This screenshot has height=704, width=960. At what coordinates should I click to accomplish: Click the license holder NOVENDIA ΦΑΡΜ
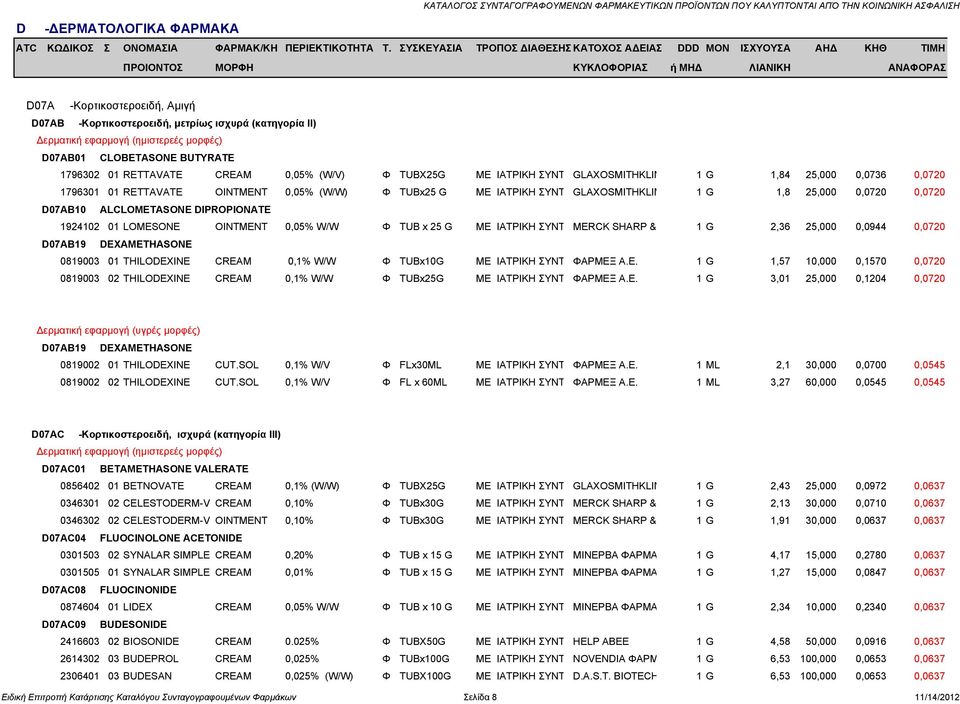615,659
